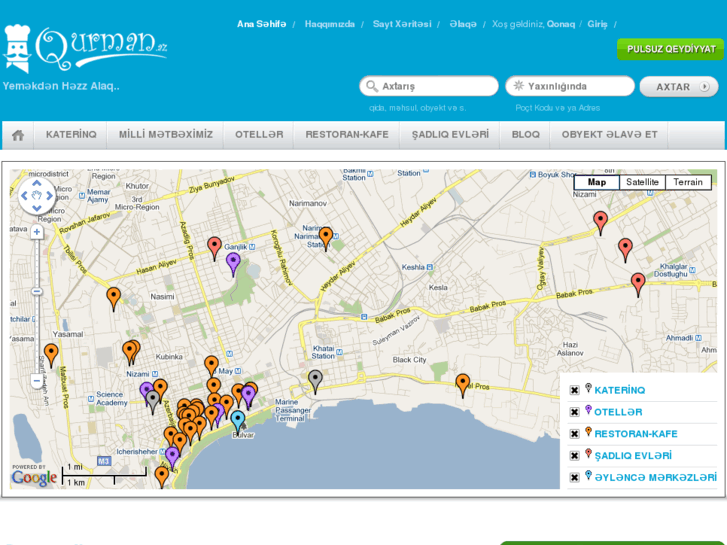727x545 pixels.
Task: Open the MİLLİ MƏTBƏXİMİZ menu
Action: pos(166,135)
